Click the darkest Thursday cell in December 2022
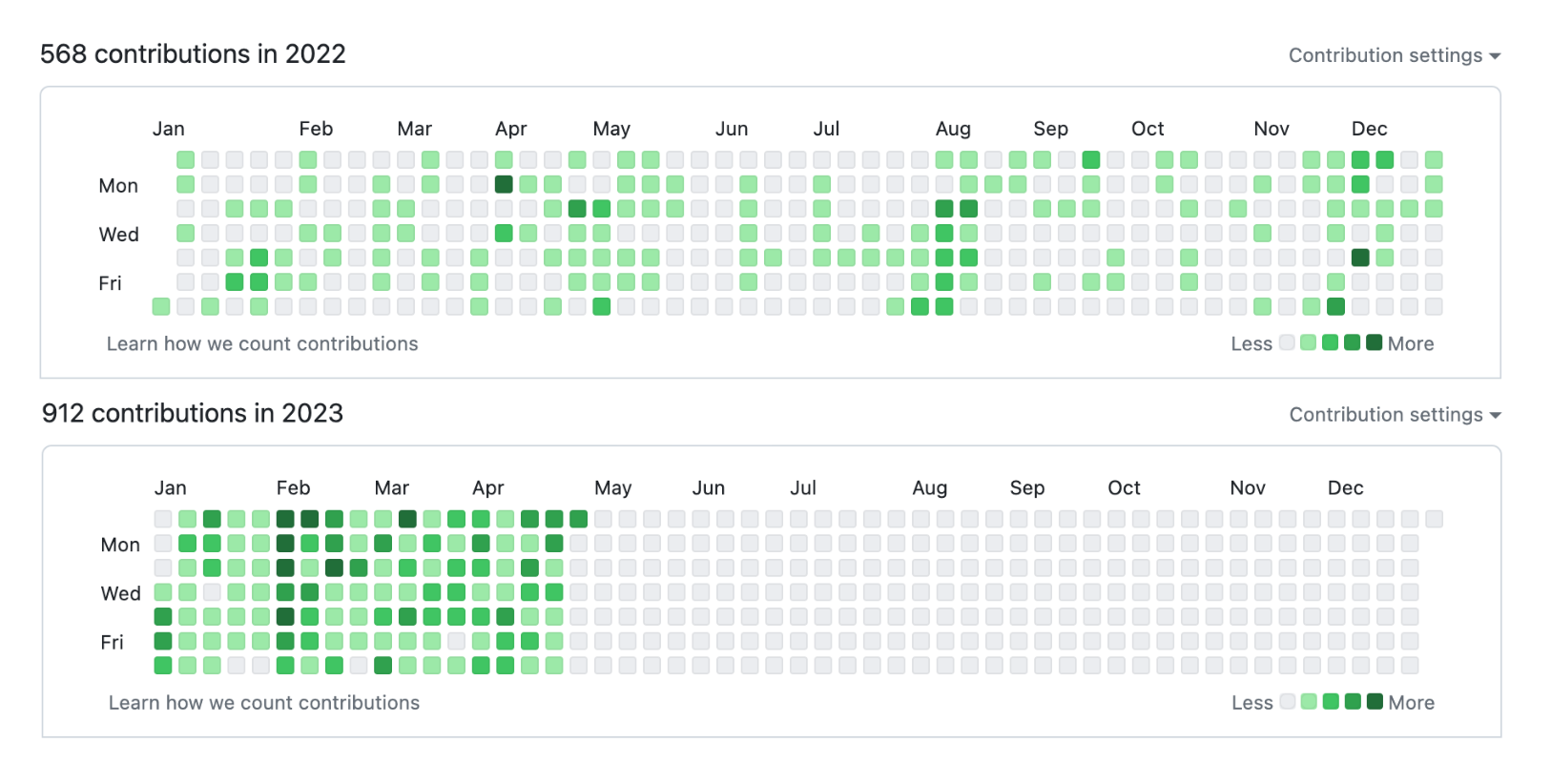Image resolution: width=1551 pixels, height=784 pixels. (1360, 258)
